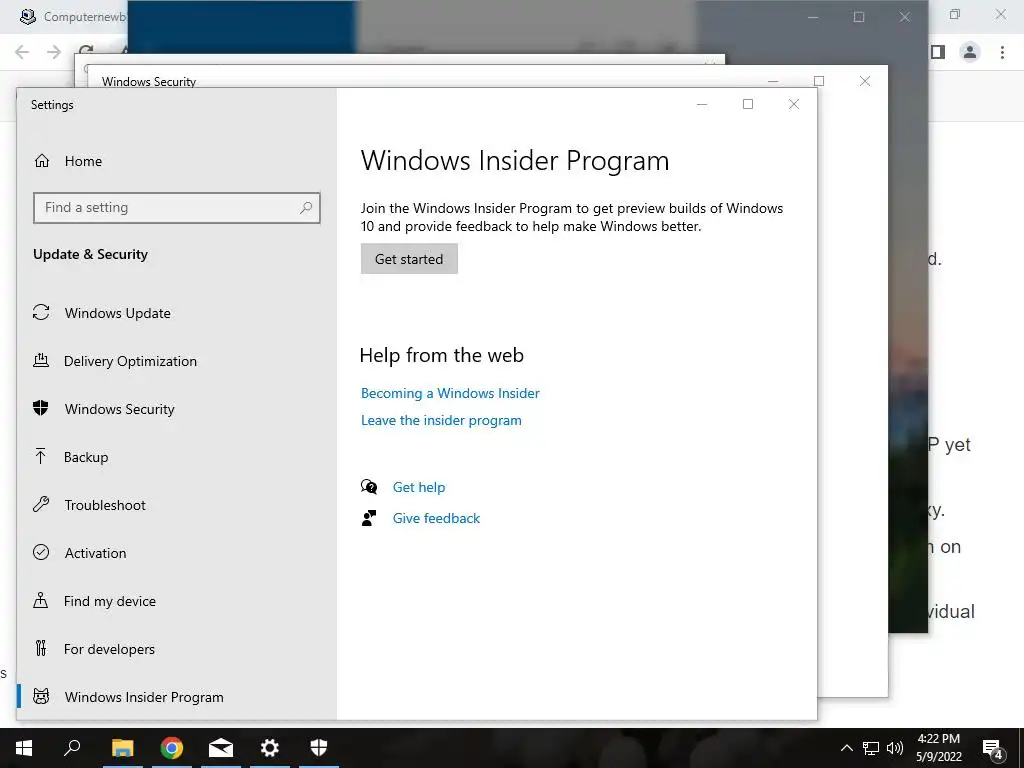Click the Get help link
Viewport: 1024px width, 768px height.
tap(419, 487)
